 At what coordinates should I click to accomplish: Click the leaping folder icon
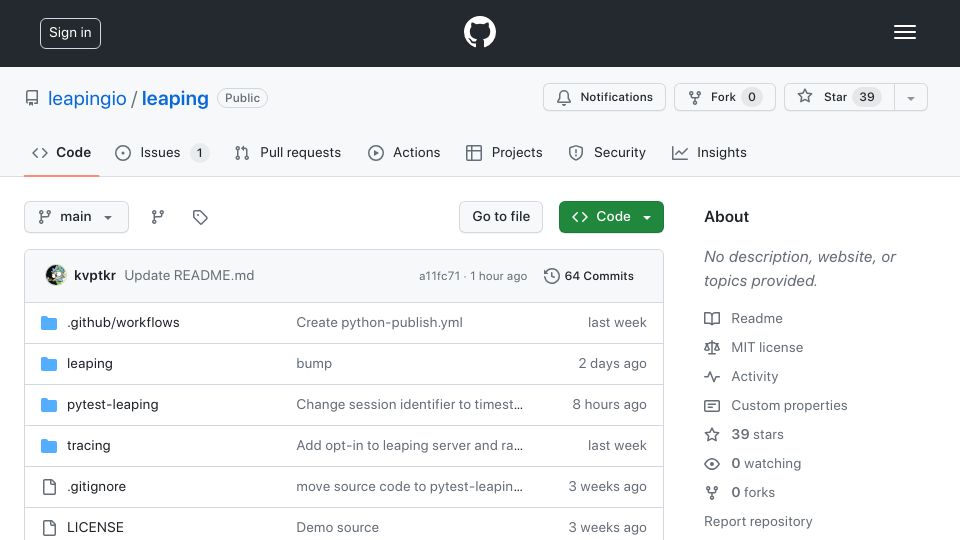[x=49, y=364]
